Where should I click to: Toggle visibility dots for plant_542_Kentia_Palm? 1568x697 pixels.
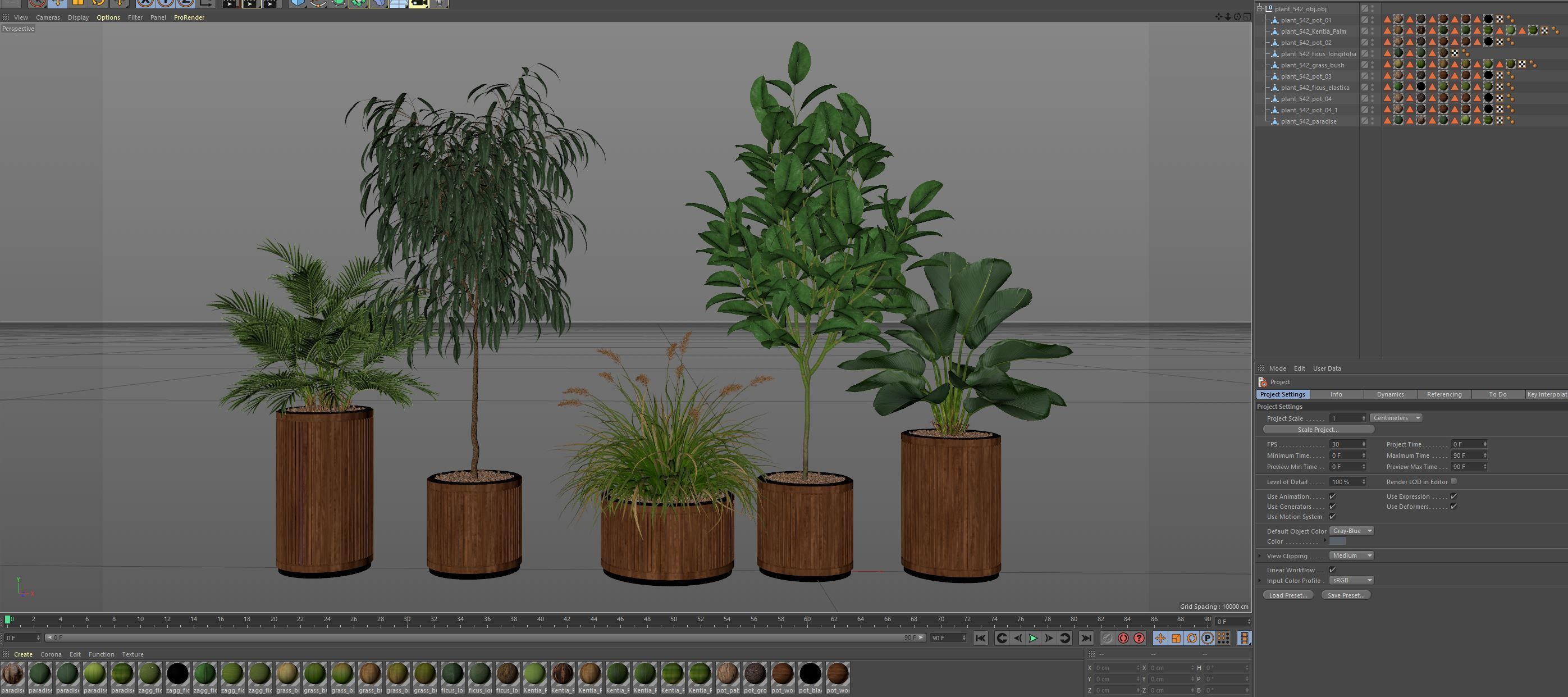click(1372, 31)
